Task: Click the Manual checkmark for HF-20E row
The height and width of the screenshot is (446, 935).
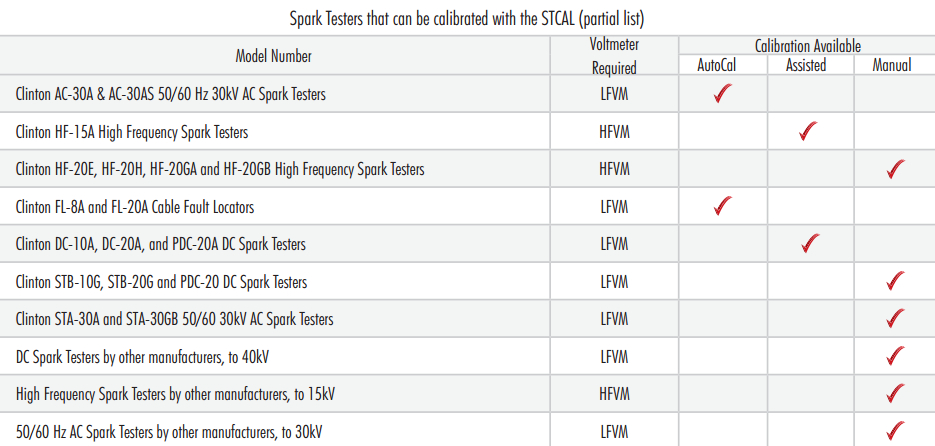Action: click(896, 169)
